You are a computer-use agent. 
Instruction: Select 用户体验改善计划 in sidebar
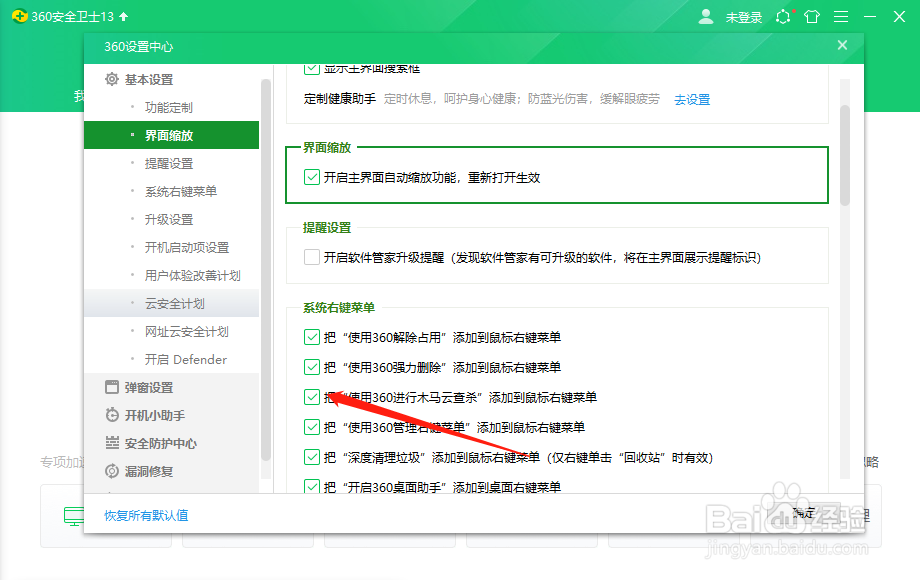[x=171, y=276]
